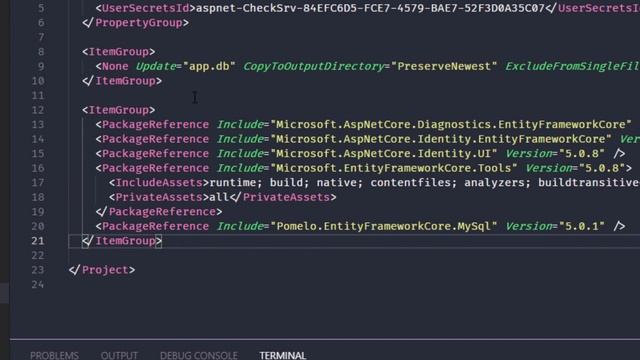Viewport: 640px width, 360px height.
Task: Click the word "all" inside PrivateAssets
Action: pyautogui.click(x=219, y=197)
